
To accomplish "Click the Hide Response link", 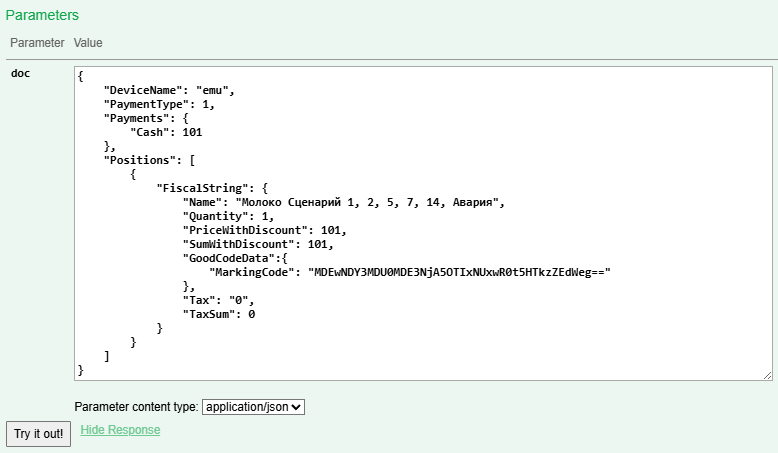I will click(x=120, y=430).
